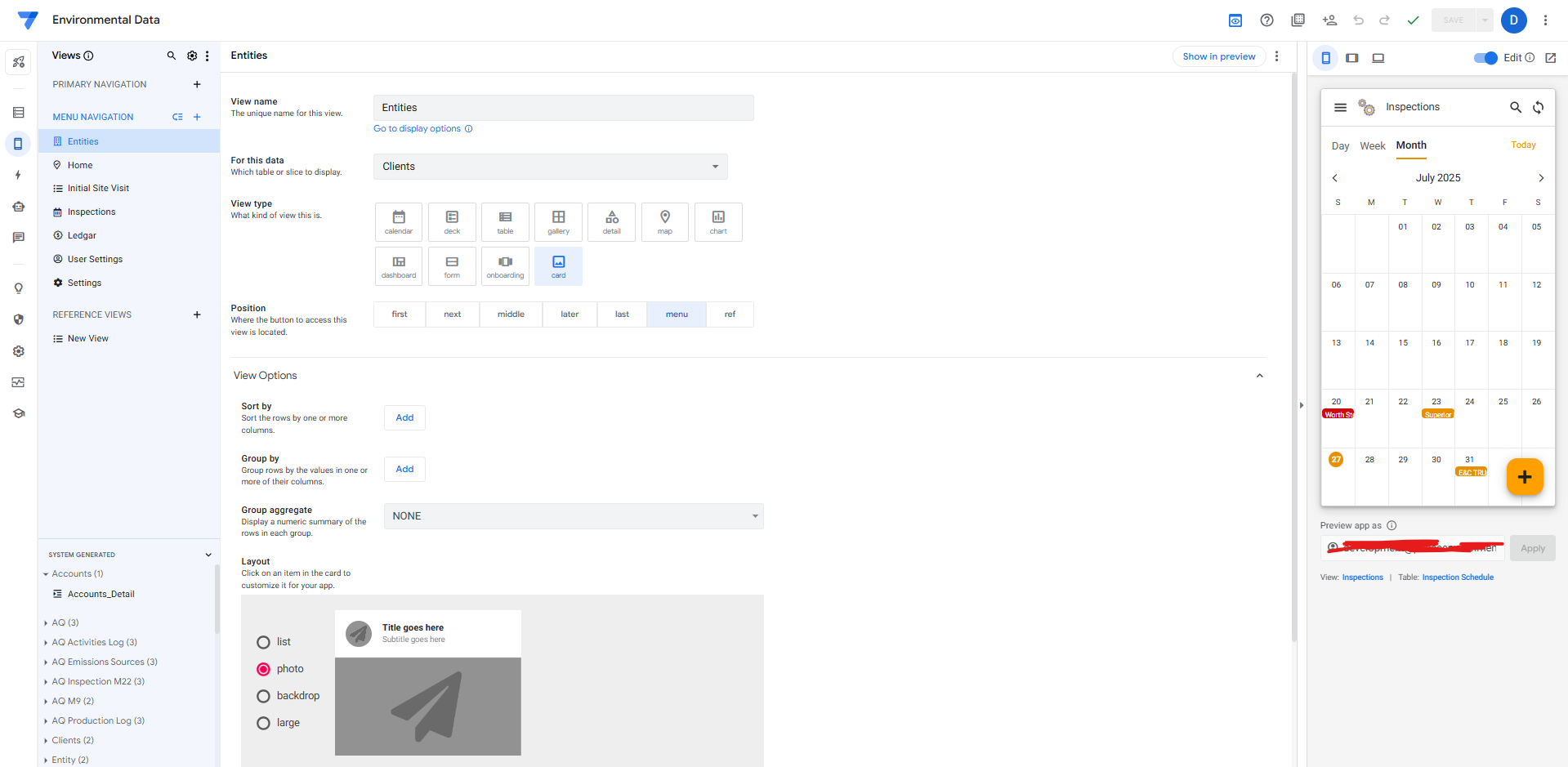Choose the backdrop layout option

pos(263,696)
